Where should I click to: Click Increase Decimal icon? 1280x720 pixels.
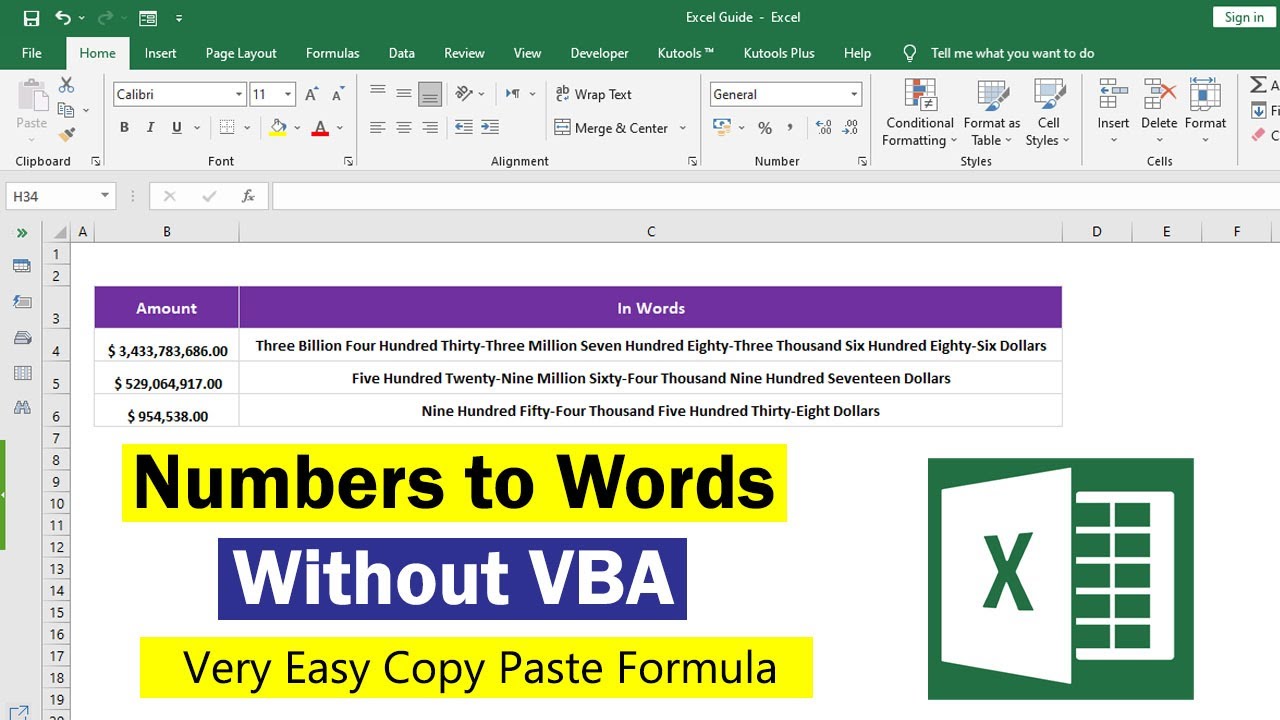coord(824,127)
